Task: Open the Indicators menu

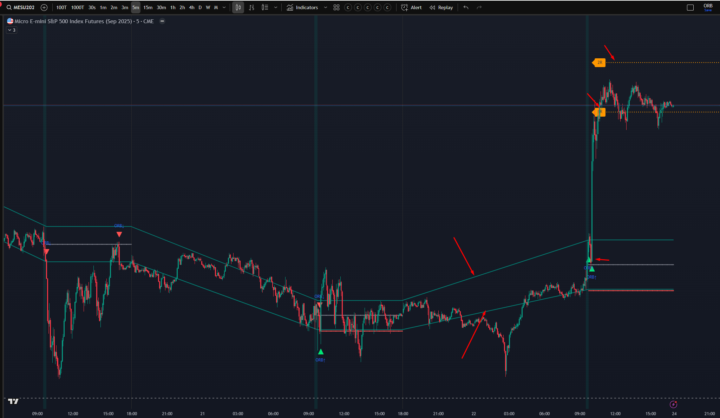Action: pos(305,7)
